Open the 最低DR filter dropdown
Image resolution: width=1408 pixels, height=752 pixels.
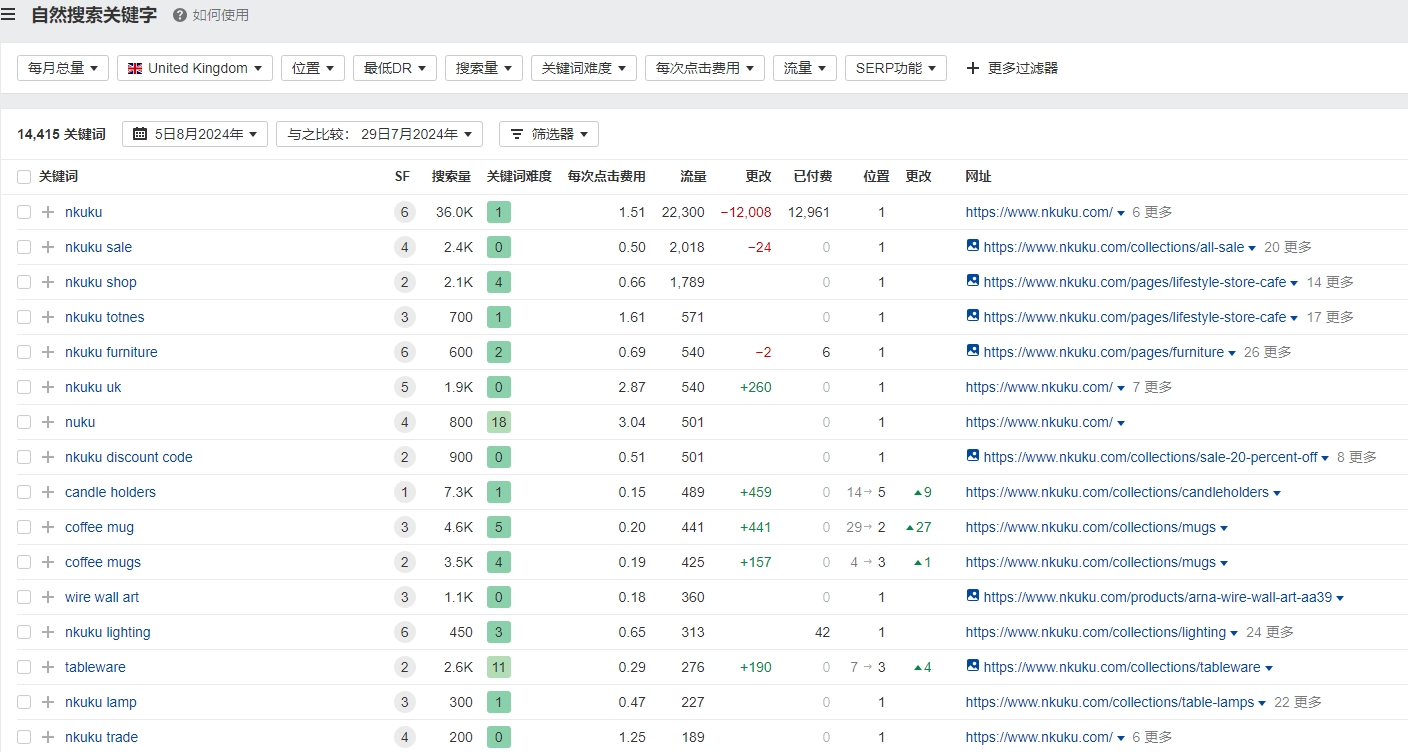pos(395,68)
